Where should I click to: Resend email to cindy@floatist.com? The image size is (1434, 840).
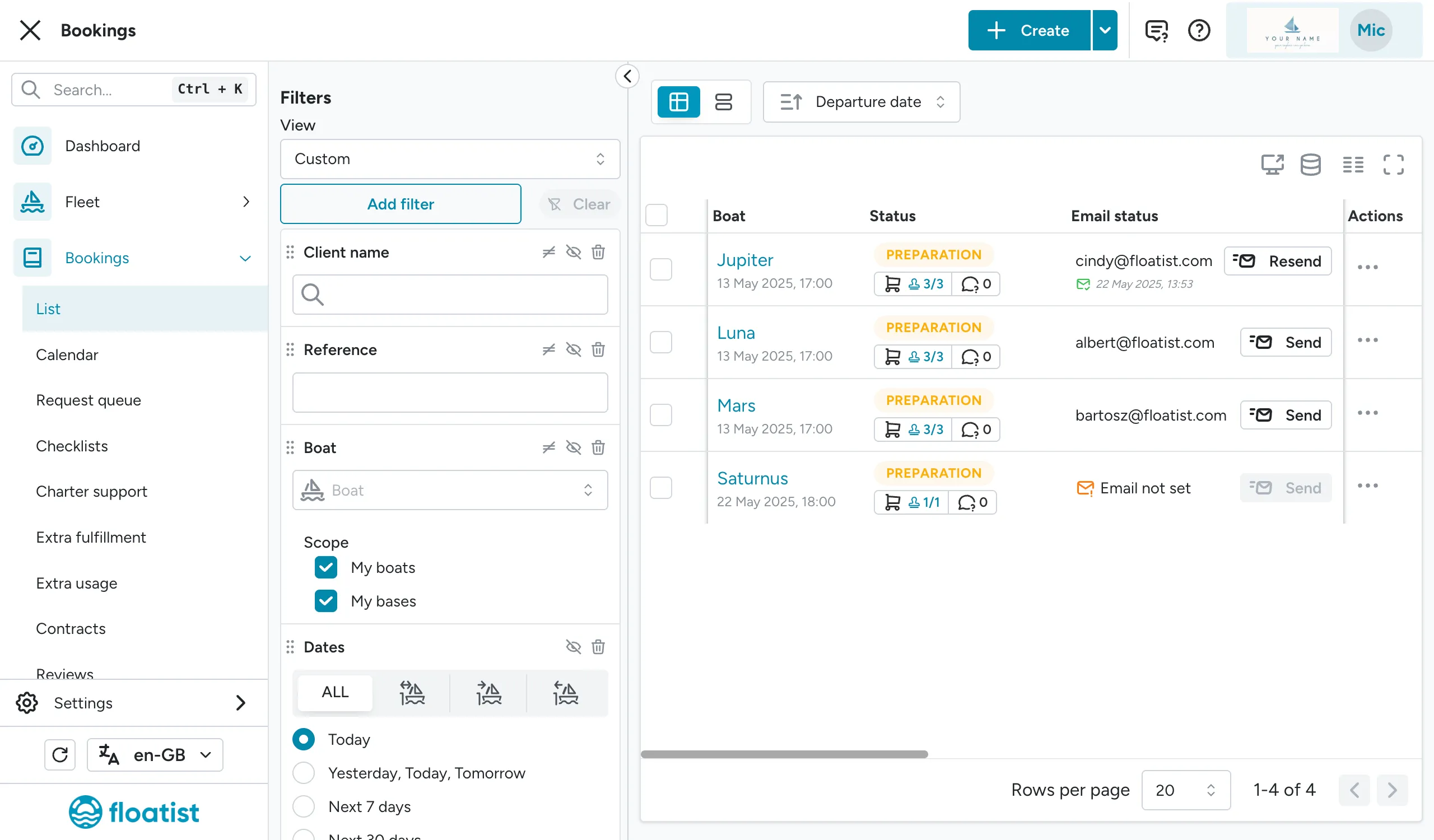1278,261
